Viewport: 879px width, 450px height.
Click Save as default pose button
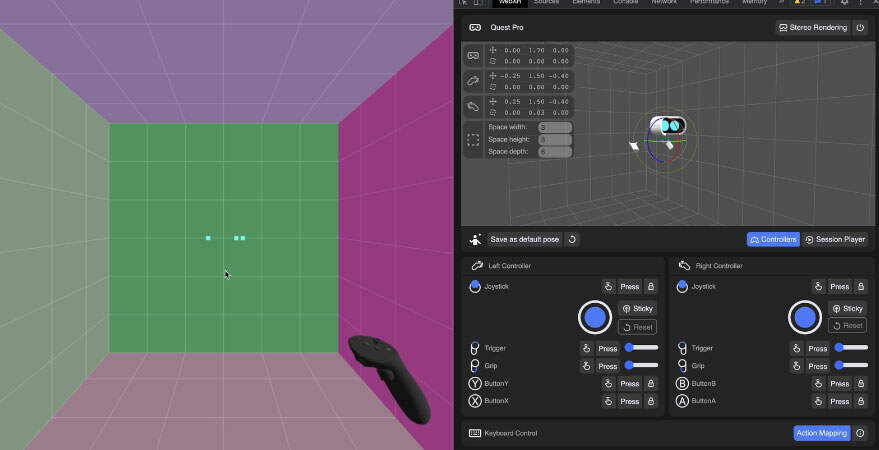coord(525,240)
